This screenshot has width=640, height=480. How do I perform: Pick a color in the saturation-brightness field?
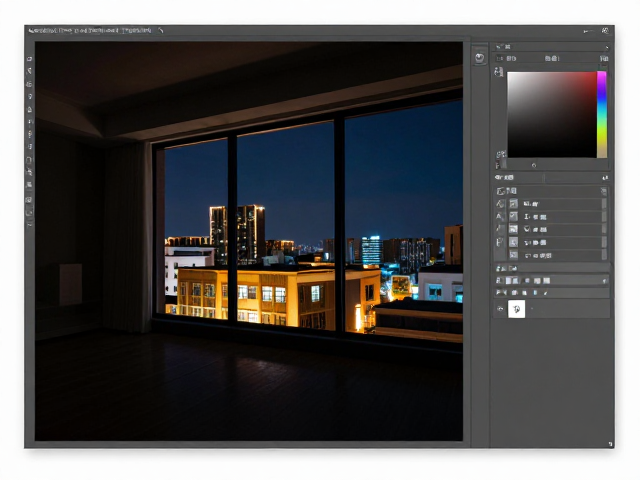(x=551, y=115)
